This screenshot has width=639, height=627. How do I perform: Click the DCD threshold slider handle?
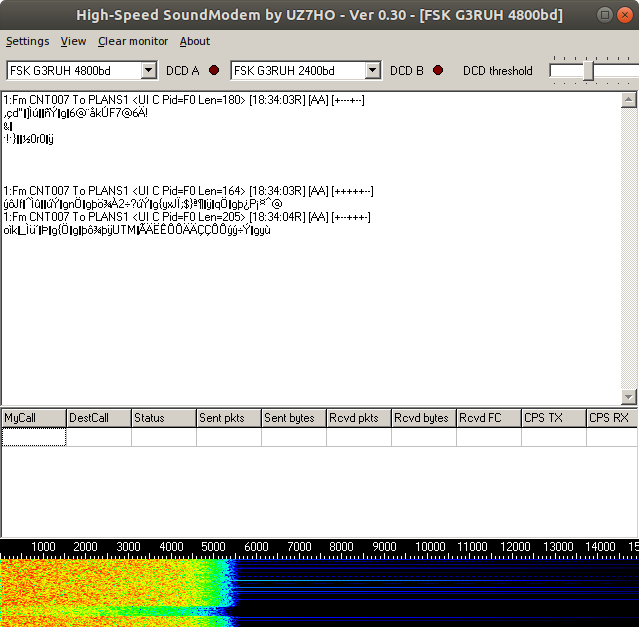pyautogui.click(x=588, y=70)
